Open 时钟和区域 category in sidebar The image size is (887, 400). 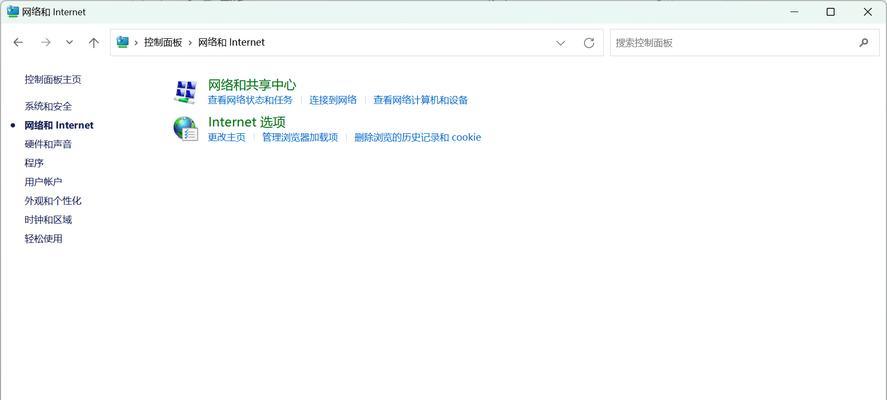coord(48,220)
